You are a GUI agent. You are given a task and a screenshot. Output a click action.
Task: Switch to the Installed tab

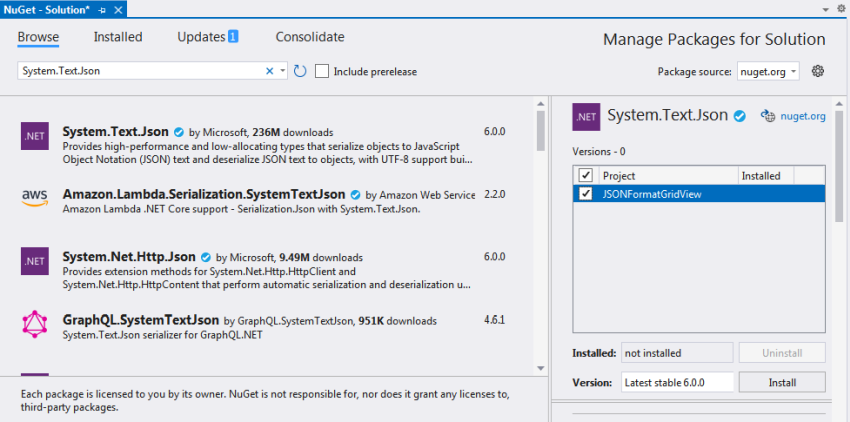pyautogui.click(x=118, y=37)
